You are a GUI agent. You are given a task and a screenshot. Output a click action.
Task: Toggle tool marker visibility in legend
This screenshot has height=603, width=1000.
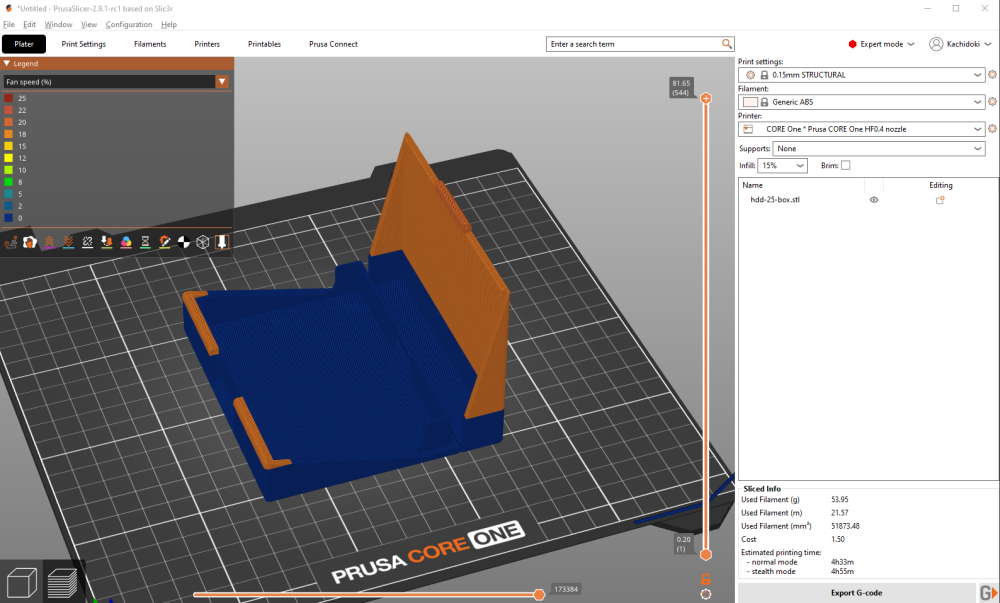pos(222,242)
